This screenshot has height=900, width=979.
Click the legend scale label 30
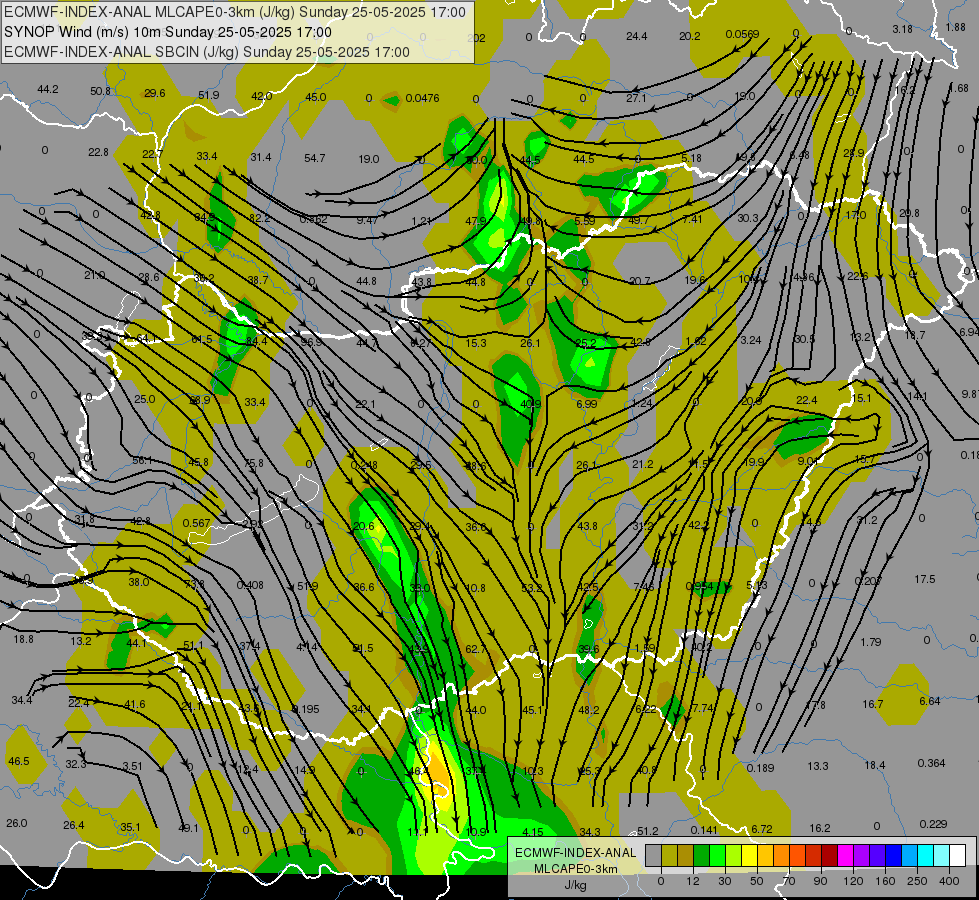tap(724, 881)
